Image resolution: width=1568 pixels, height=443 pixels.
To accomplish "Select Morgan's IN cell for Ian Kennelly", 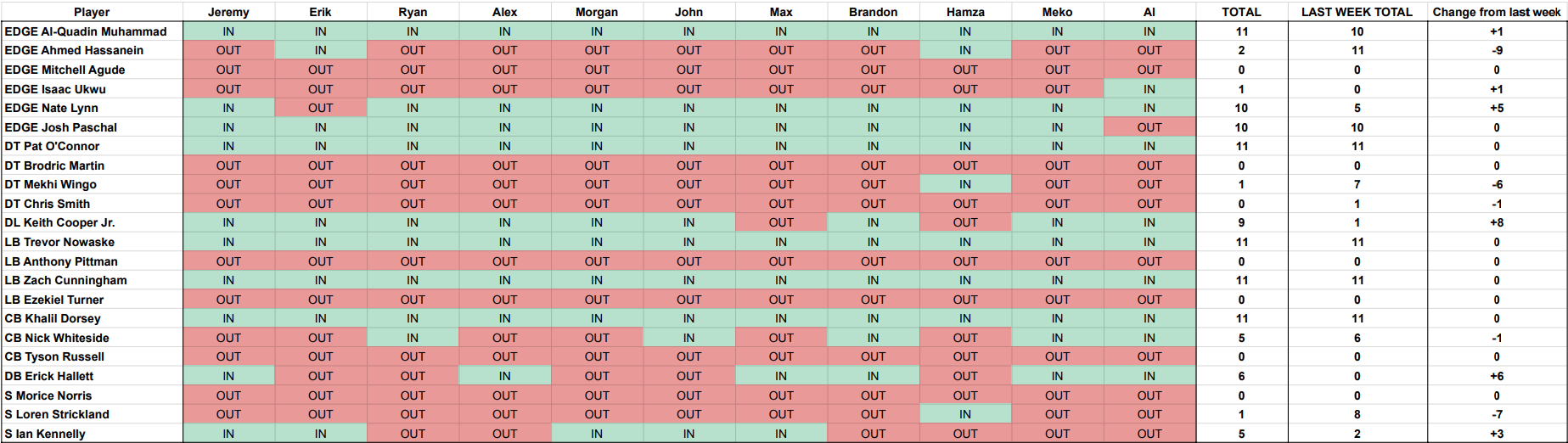I will 597,434.
